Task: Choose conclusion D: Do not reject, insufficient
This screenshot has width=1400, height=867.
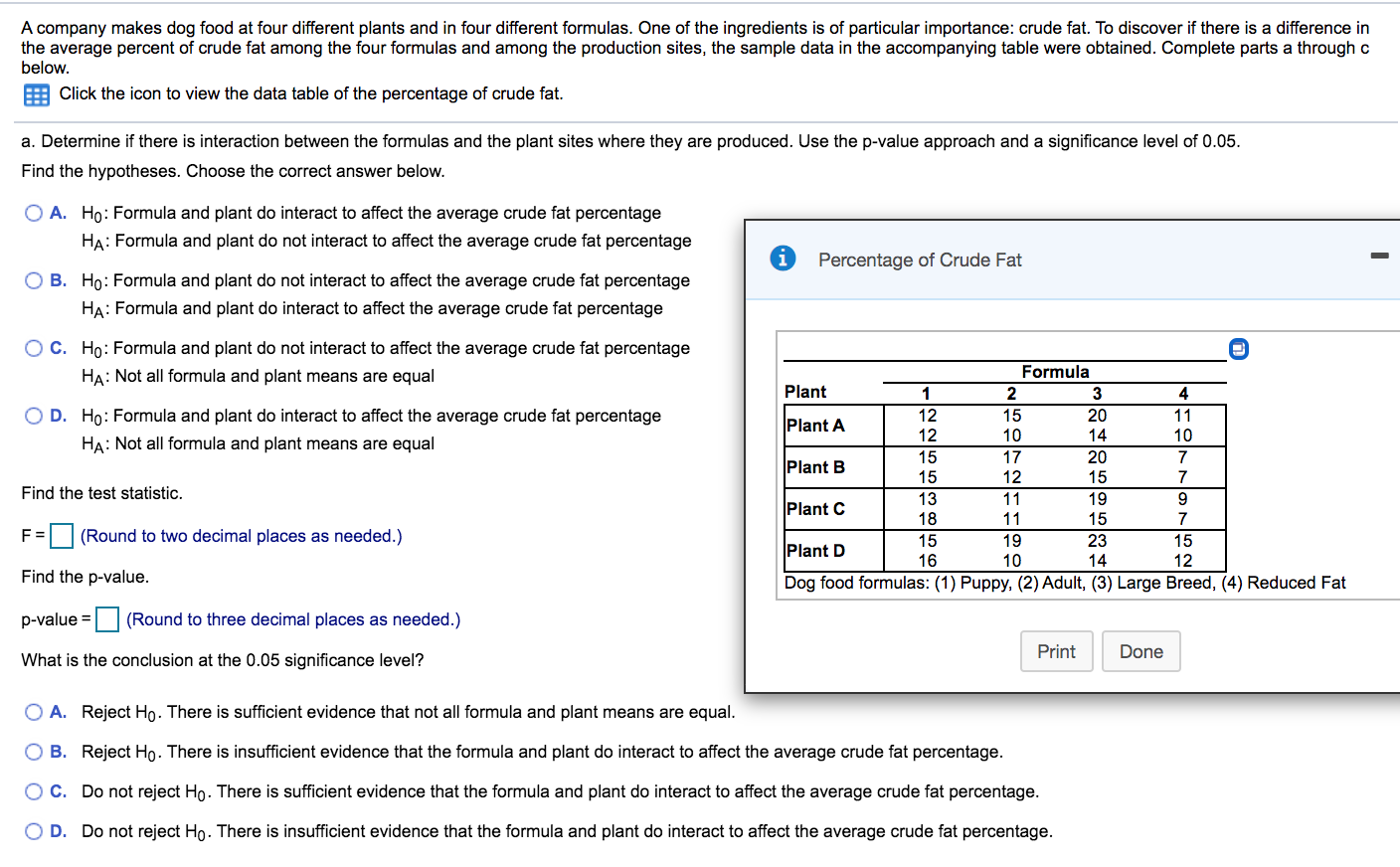Action: (x=34, y=831)
